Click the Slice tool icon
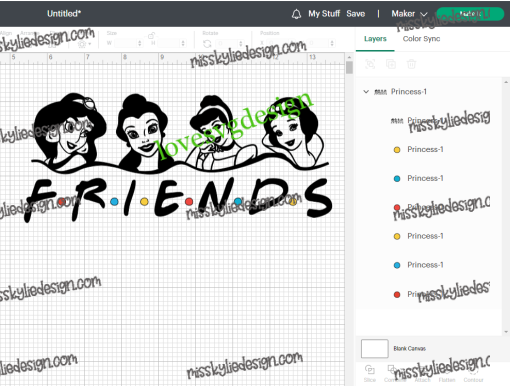 coord(369,370)
